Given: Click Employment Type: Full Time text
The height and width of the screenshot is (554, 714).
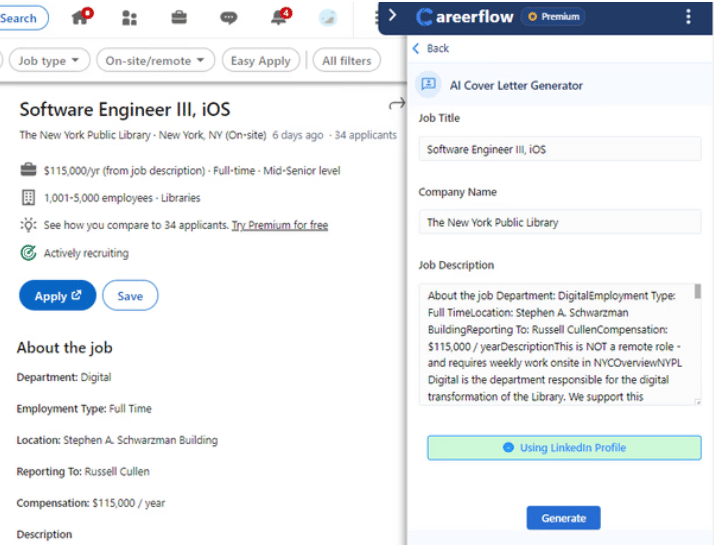Looking at the screenshot, I should coord(84,409).
